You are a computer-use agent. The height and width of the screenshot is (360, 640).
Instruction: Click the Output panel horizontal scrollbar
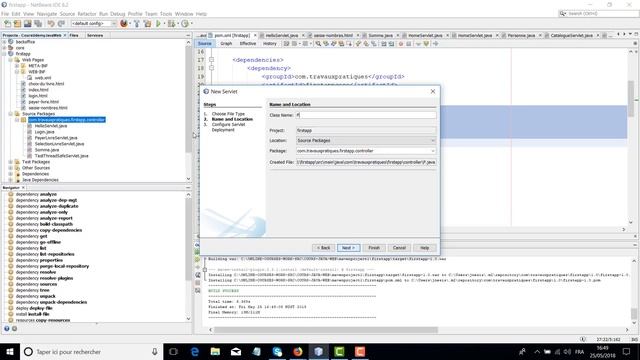coord(326,329)
